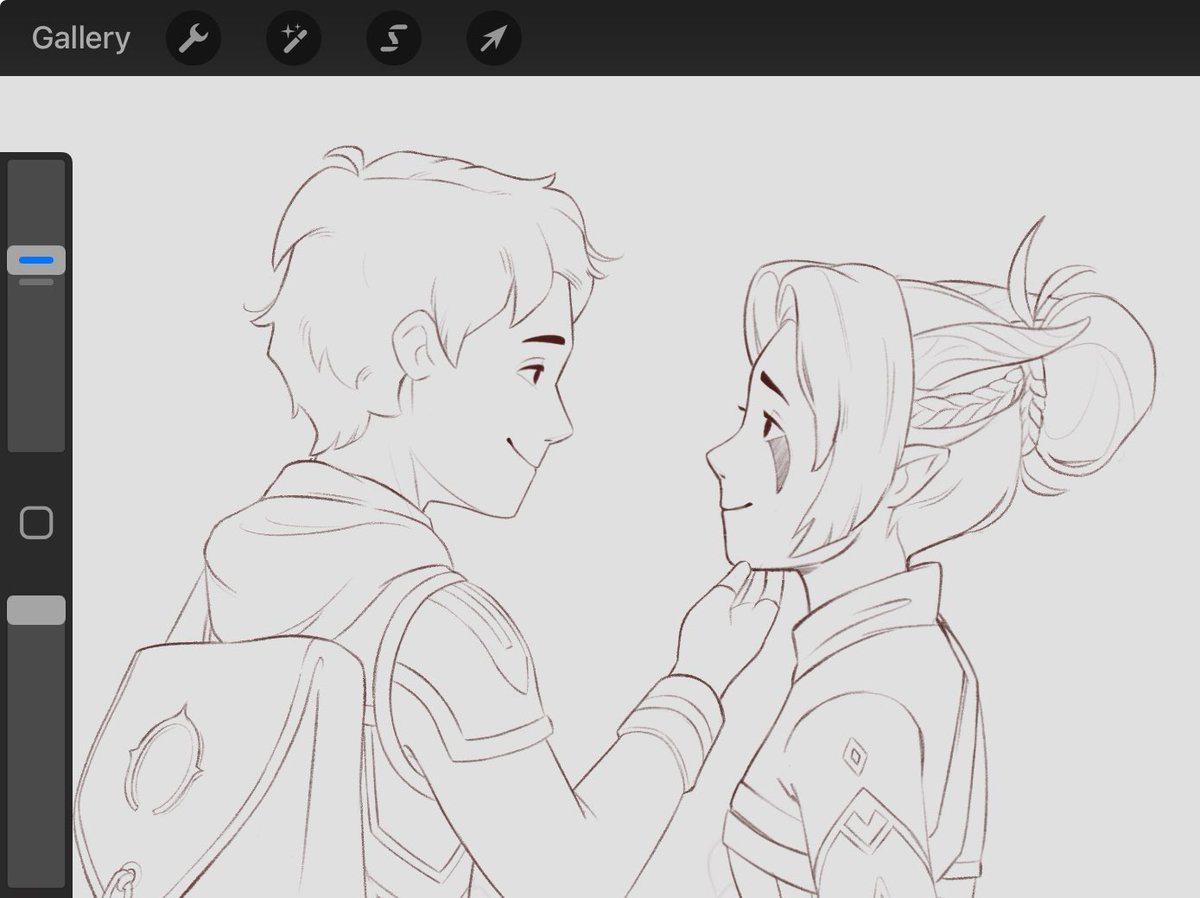The height and width of the screenshot is (898, 1200).
Task: Open the Actions wrench menu
Action: click(x=193, y=39)
